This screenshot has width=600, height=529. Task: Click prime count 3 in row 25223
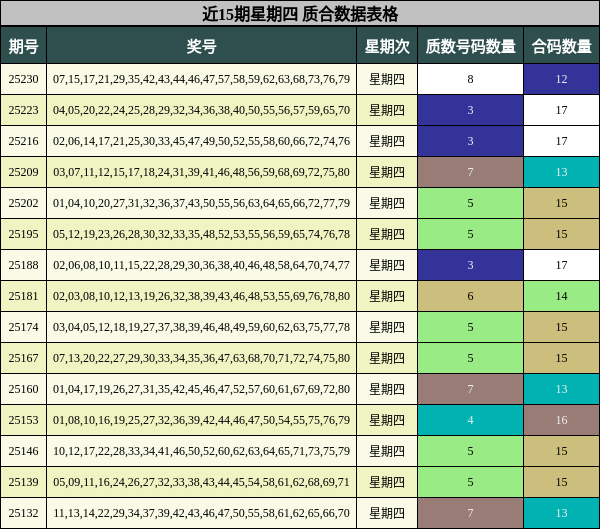click(470, 110)
